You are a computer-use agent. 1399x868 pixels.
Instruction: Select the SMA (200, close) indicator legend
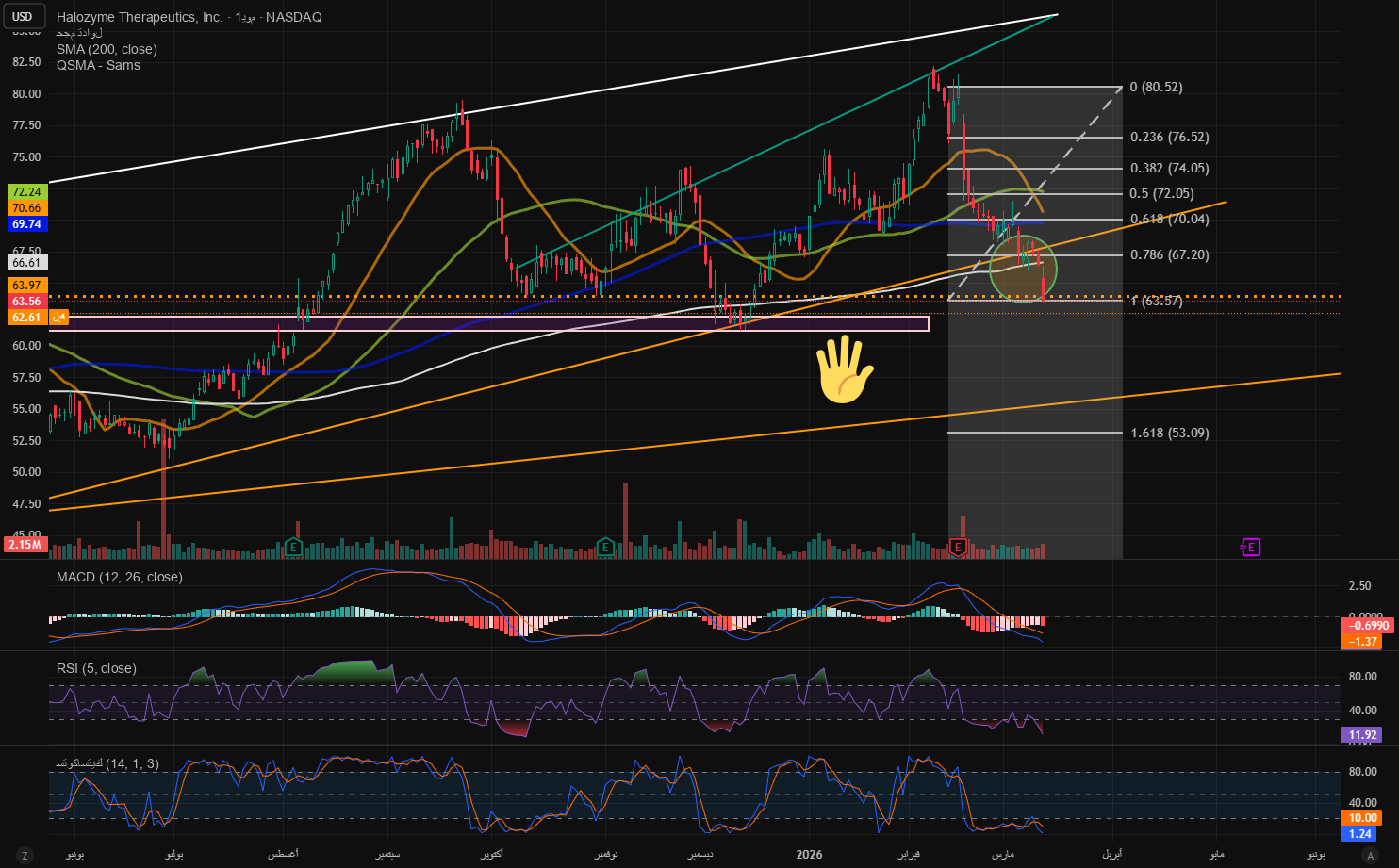pyautogui.click(x=107, y=49)
